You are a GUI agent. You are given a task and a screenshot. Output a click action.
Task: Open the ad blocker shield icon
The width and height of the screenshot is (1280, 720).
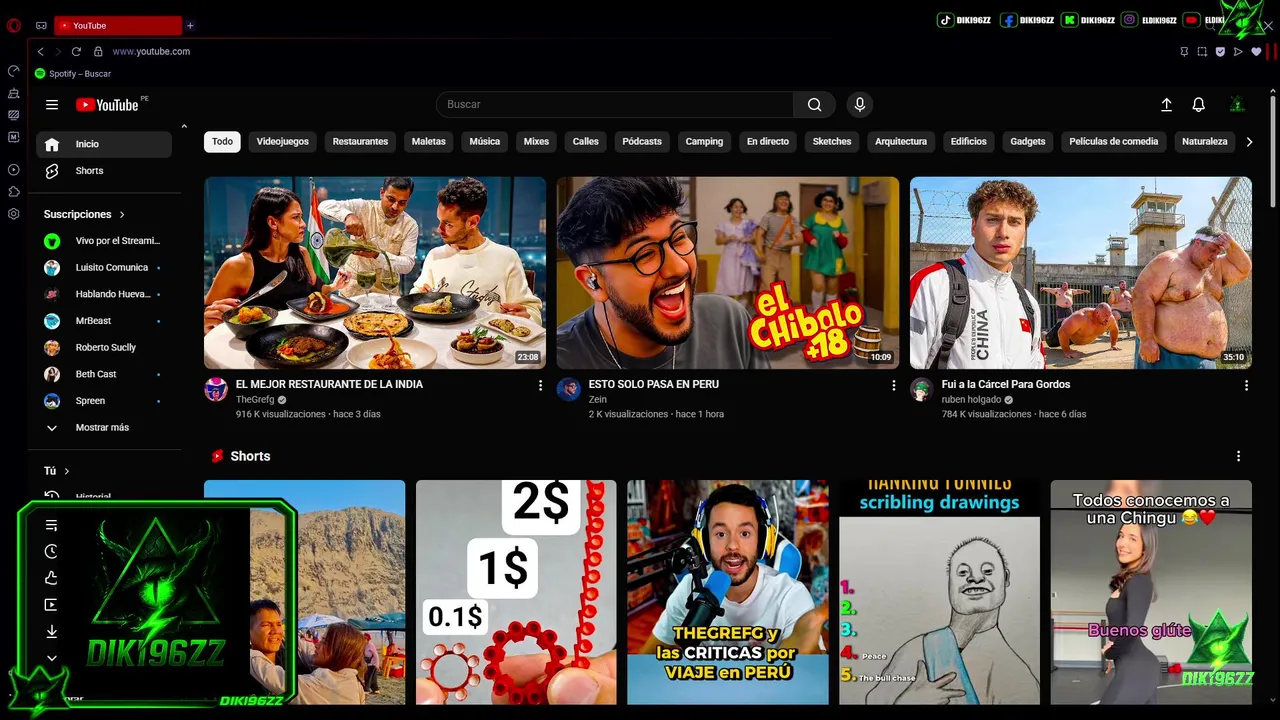(x=1220, y=51)
